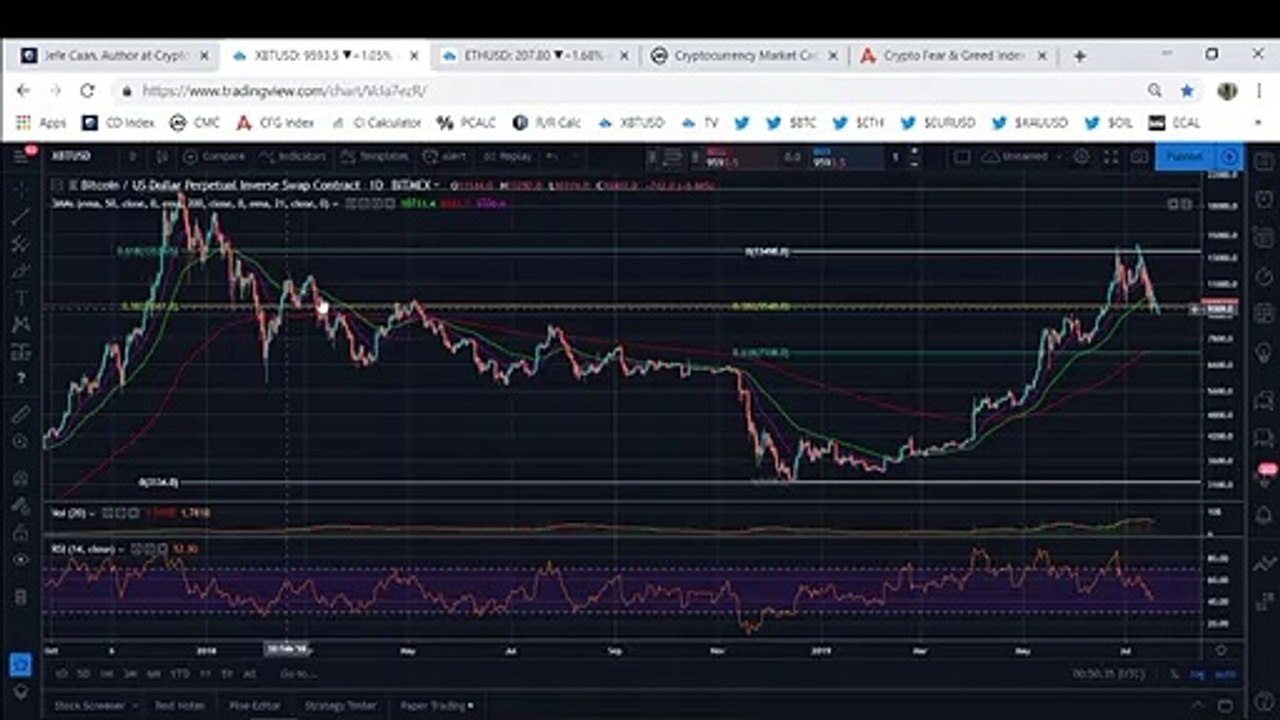Open the red chat notifications bubble on right sidebar
Viewport: 1280px width, 720px height.
(x=1267, y=470)
